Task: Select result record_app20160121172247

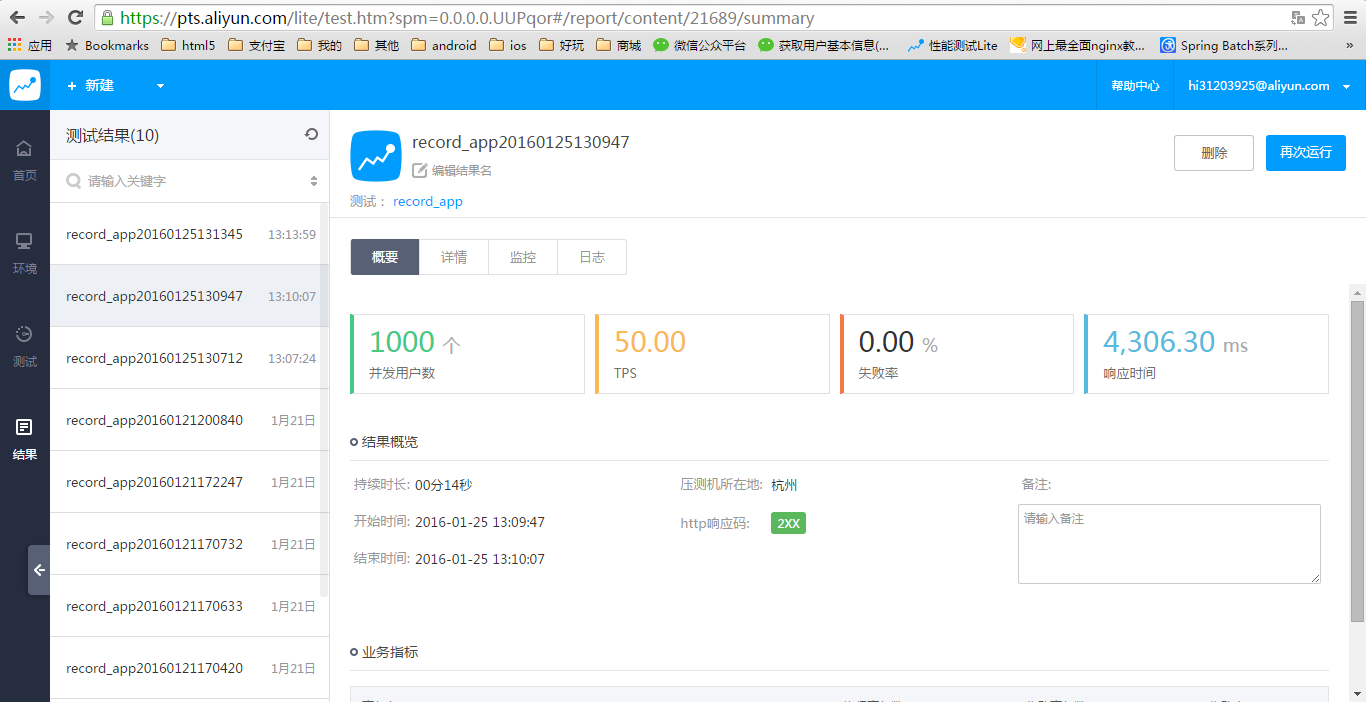Action: 190,482
